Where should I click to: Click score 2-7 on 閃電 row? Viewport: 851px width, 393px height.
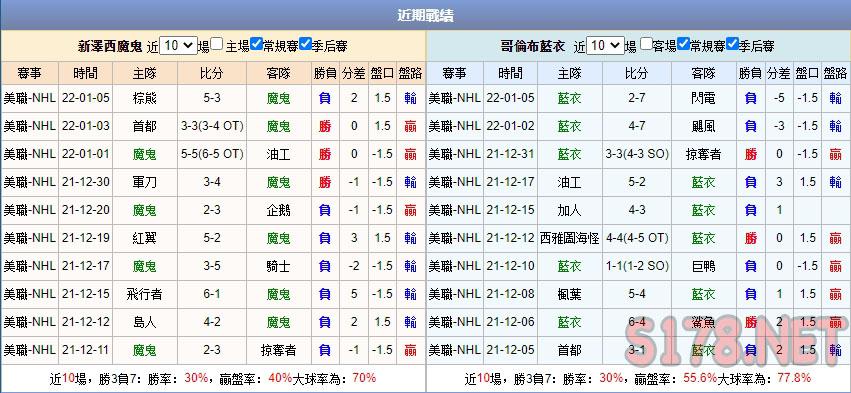637,98
